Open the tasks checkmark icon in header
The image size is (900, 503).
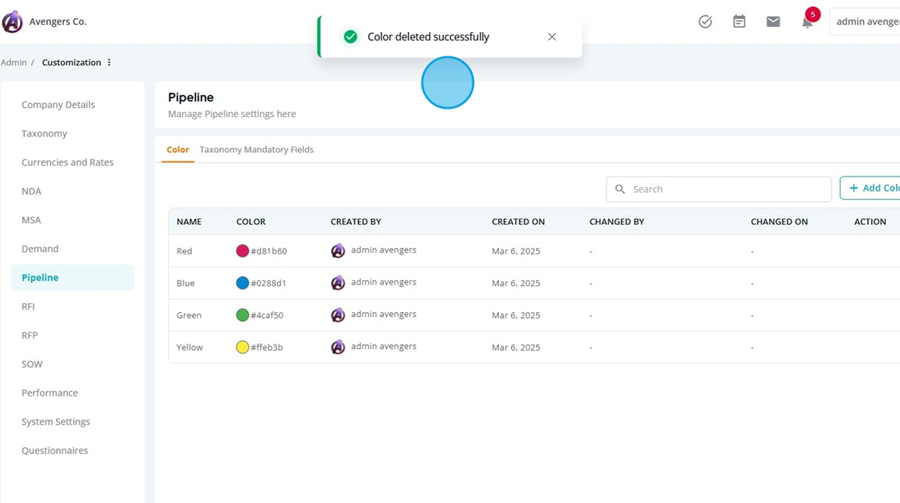tap(705, 22)
